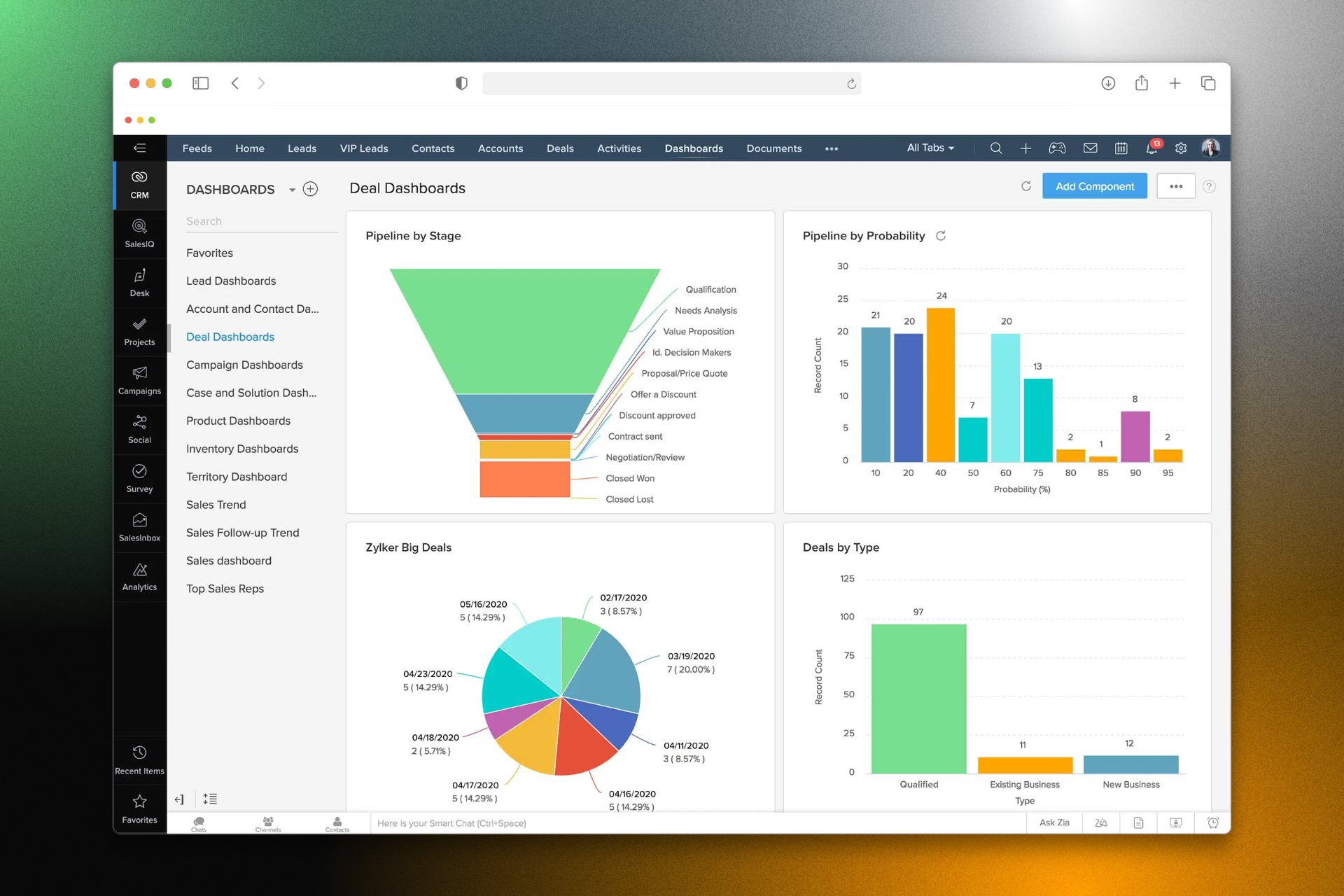The height and width of the screenshot is (896, 1344).
Task: Click the reorder dashboards list icon
Action: [210, 799]
